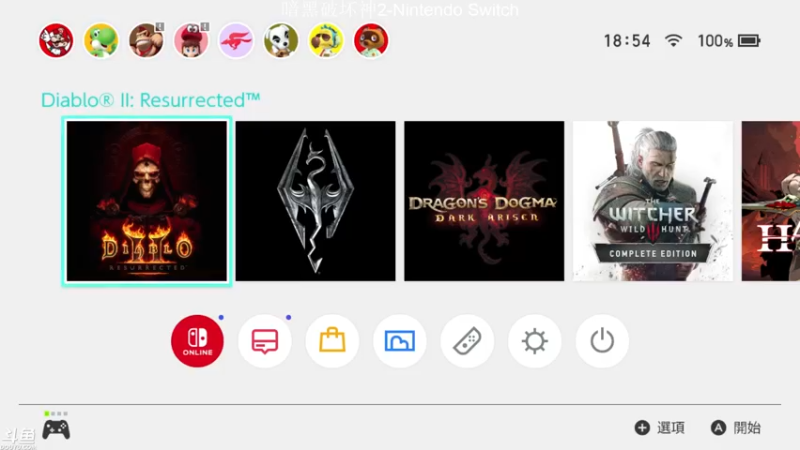Open Nintendo Switch Online
The height and width of the screenshot is (450, 800).
coord(197,341)
